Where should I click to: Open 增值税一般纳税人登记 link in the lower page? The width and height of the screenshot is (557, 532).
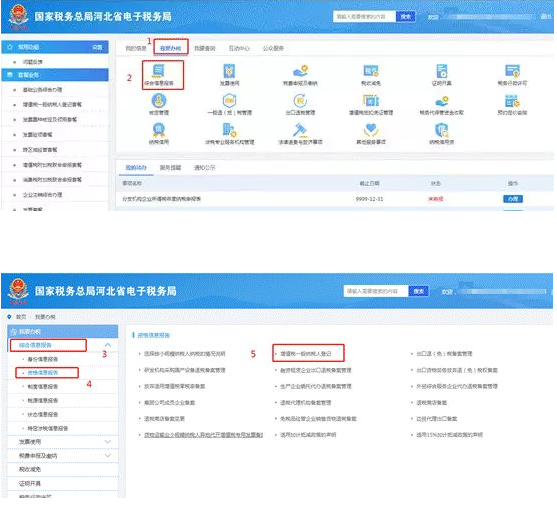(306, 354)
